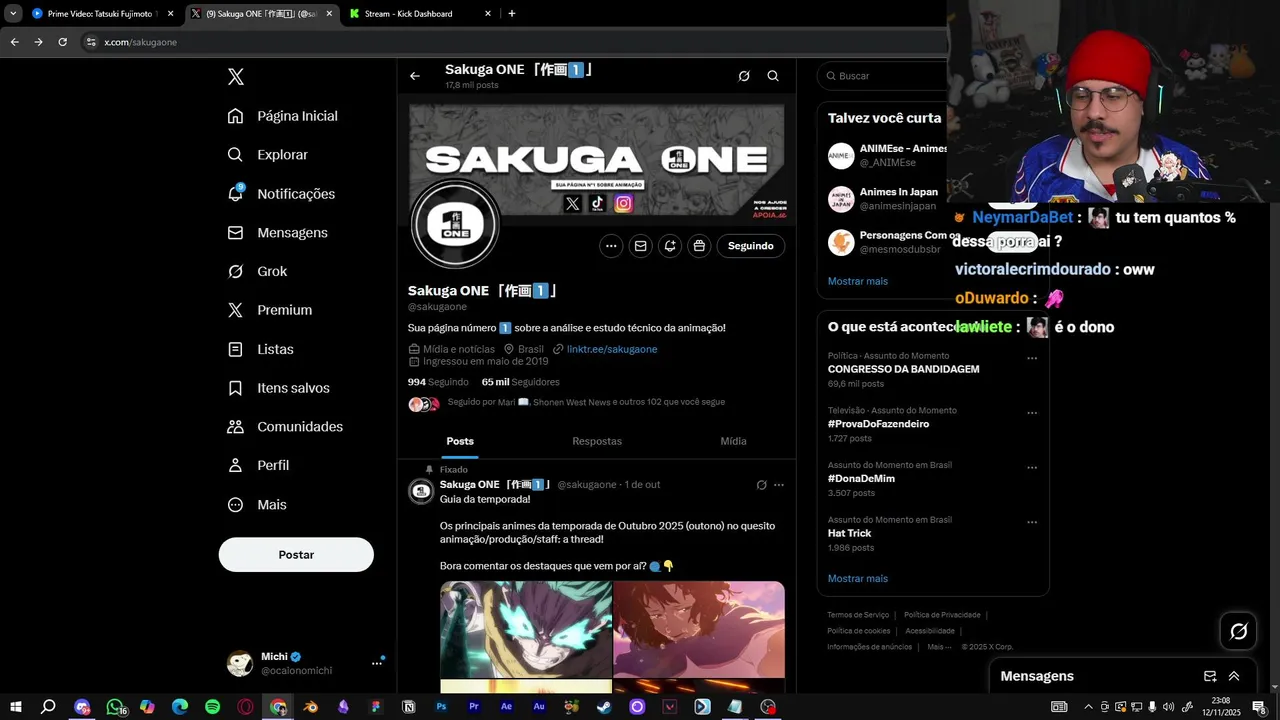Click the Seguindo button to unfollow
Image resolution: width=1280 pixels, height=720 pixels.
point(751,246)
